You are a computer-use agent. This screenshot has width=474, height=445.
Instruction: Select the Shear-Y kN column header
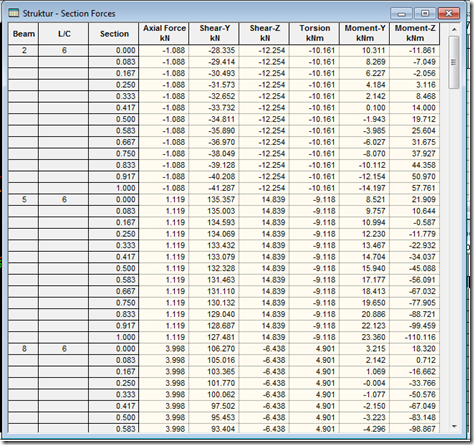pos(214,33)
